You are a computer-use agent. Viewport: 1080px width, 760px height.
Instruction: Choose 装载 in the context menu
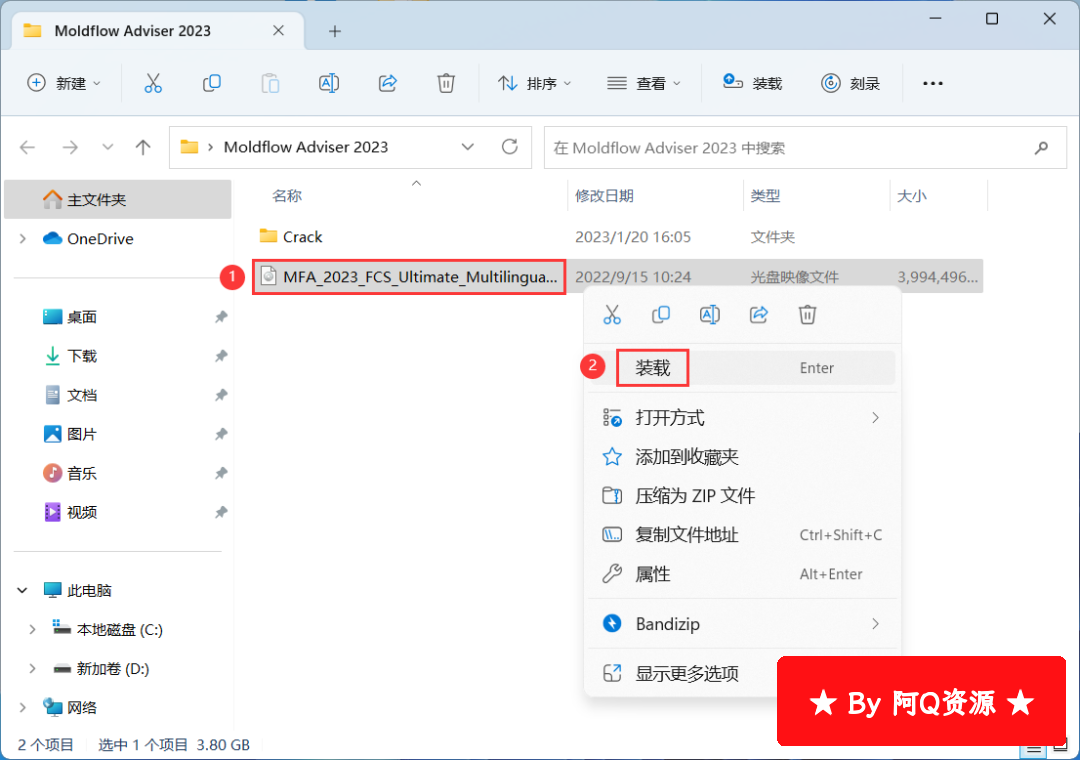coord(742,368)
